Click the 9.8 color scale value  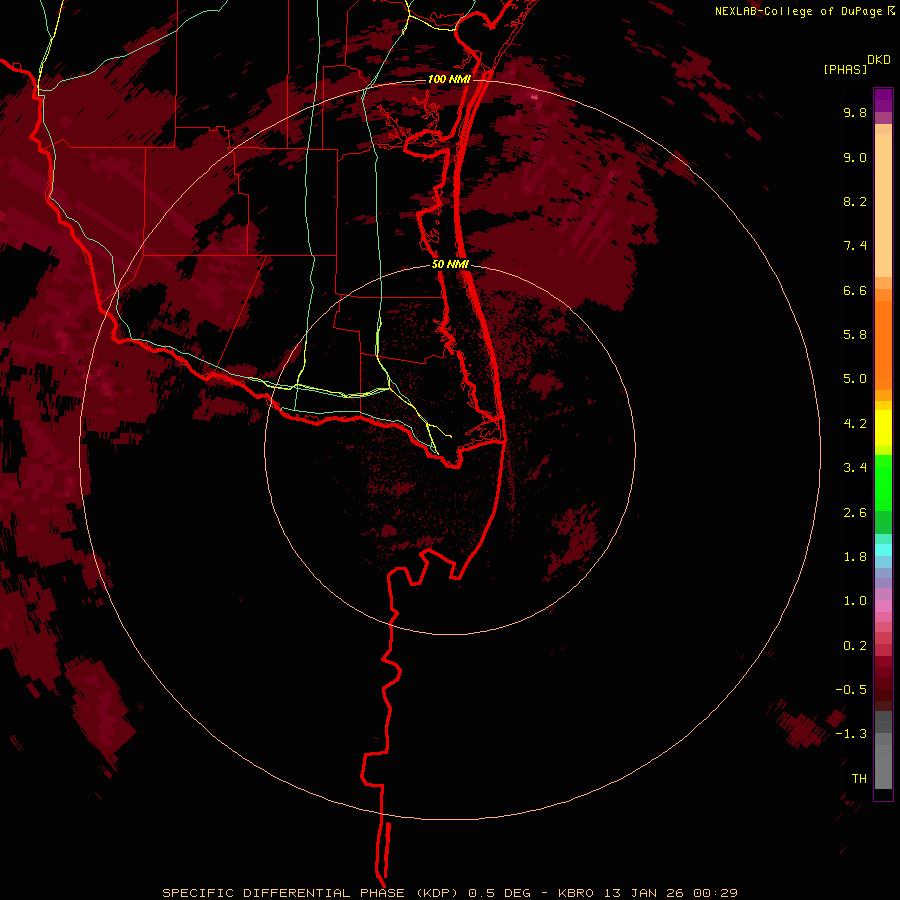click(x=855, y=112)
